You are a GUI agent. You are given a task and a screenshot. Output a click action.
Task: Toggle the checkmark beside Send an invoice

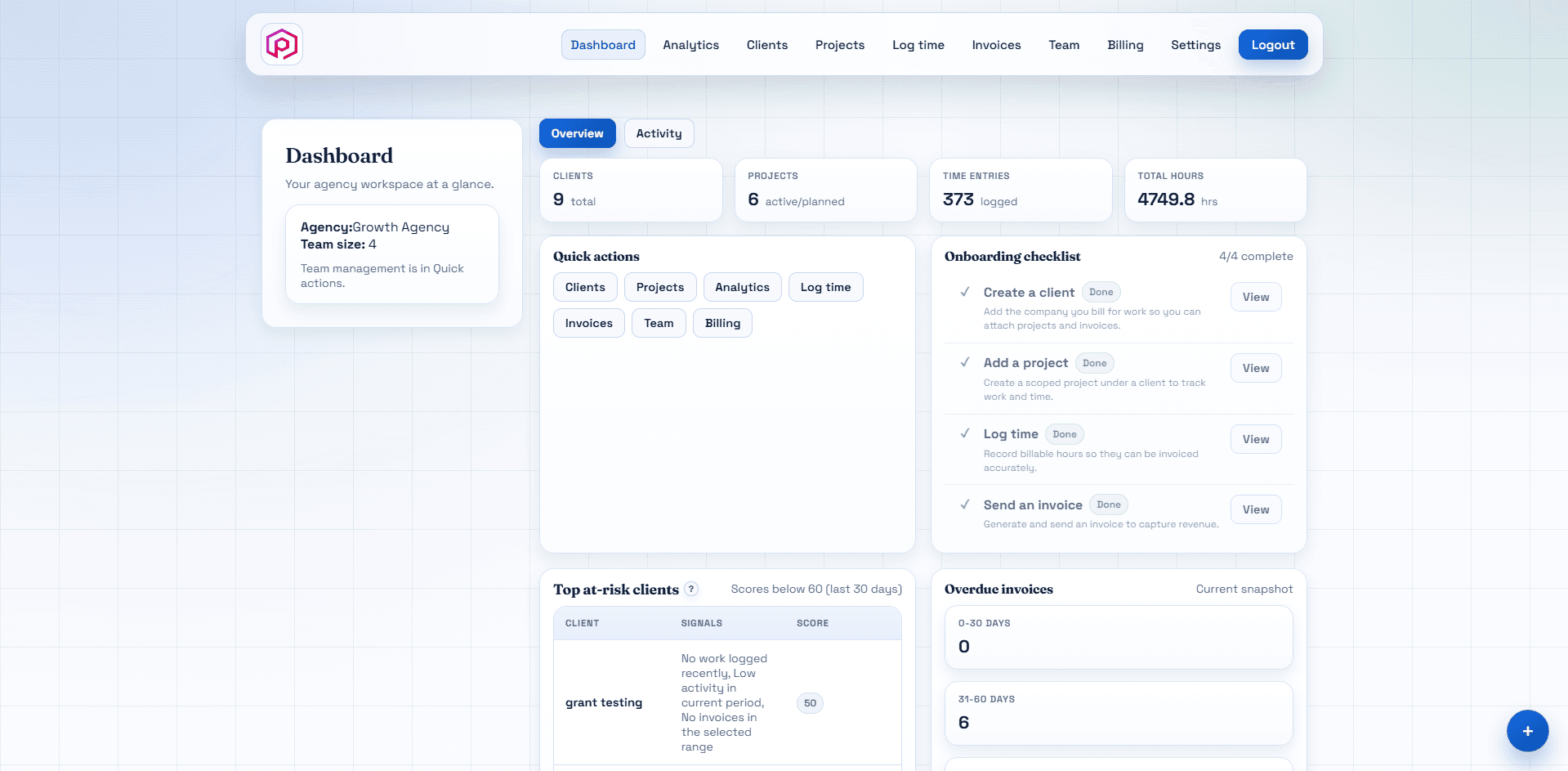(966, 504)
